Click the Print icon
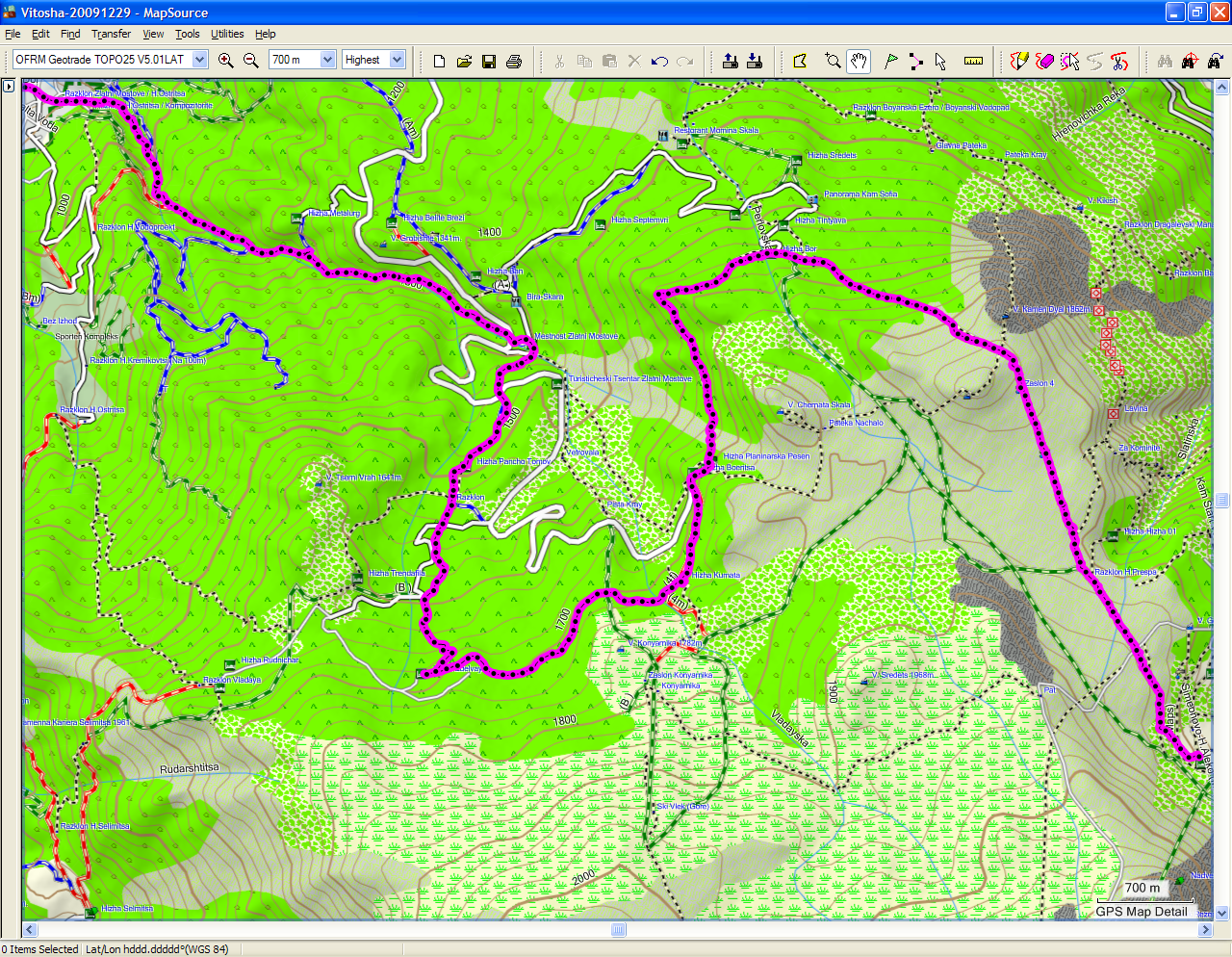This screenshot has height=957, width=1232. (514, 61)
